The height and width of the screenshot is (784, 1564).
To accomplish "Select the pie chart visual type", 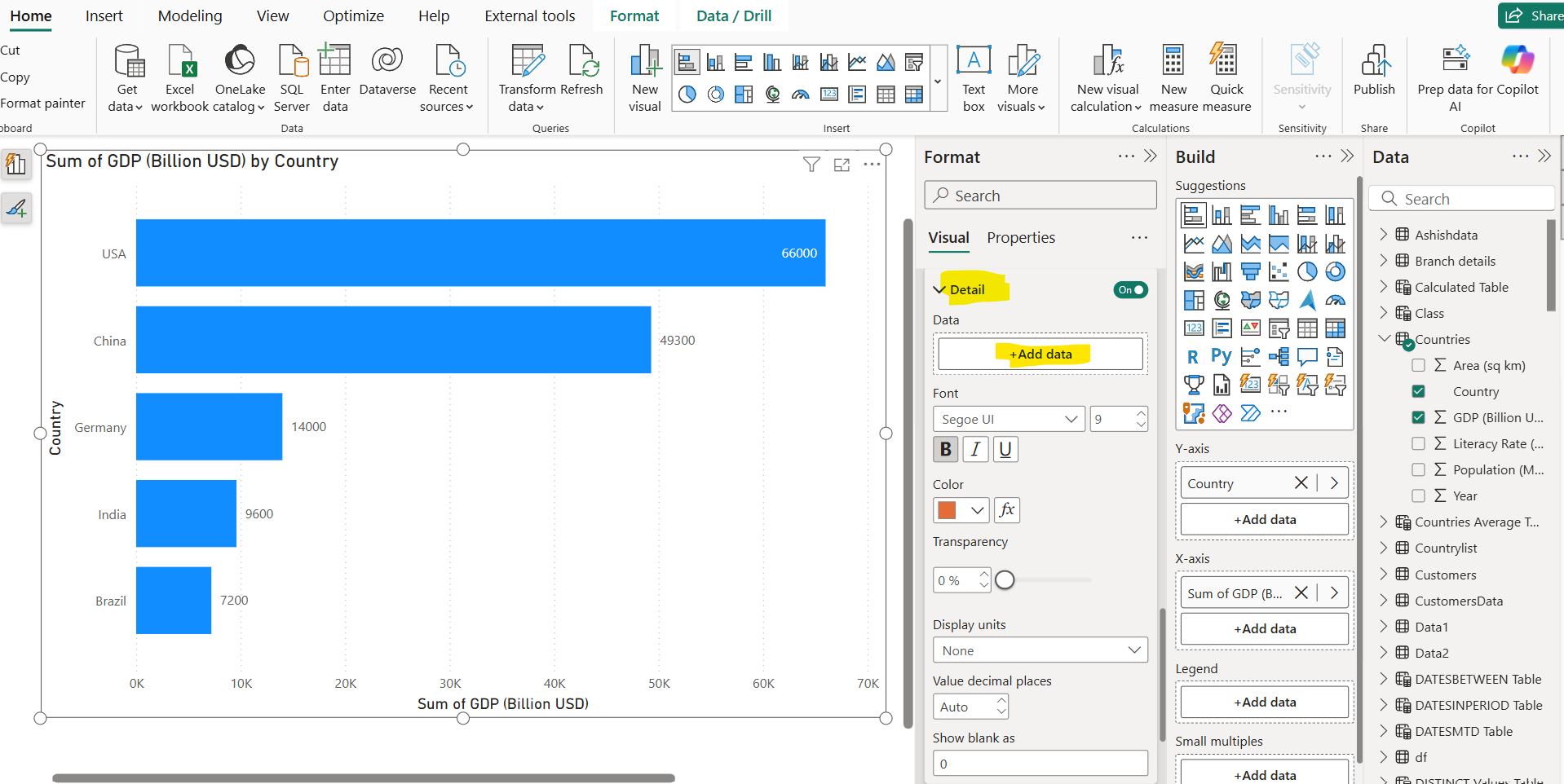I will point(1308,271).
